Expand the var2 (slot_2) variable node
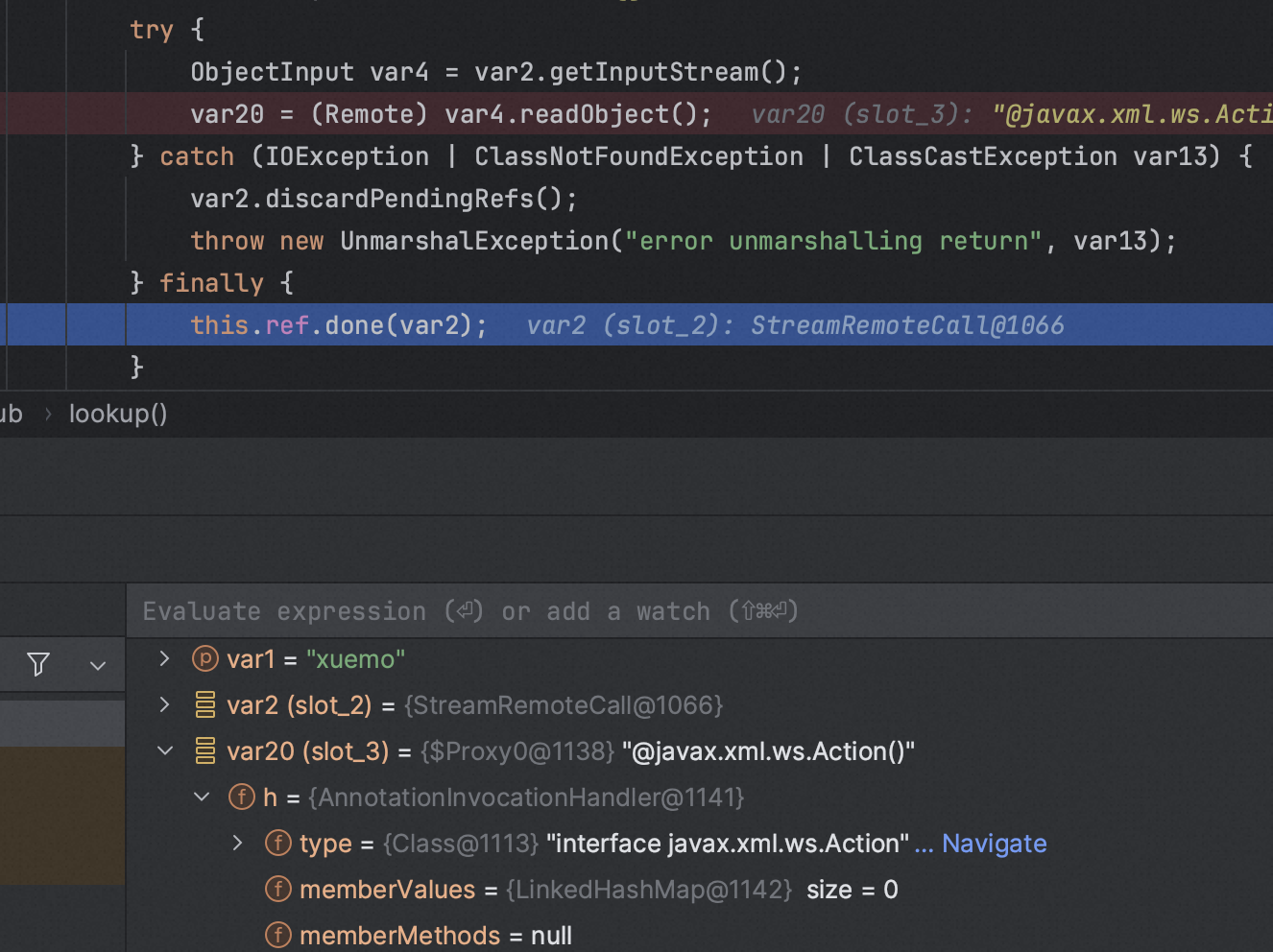Image resolution: width=1273 pixels, height=952 pixels. 164,704
